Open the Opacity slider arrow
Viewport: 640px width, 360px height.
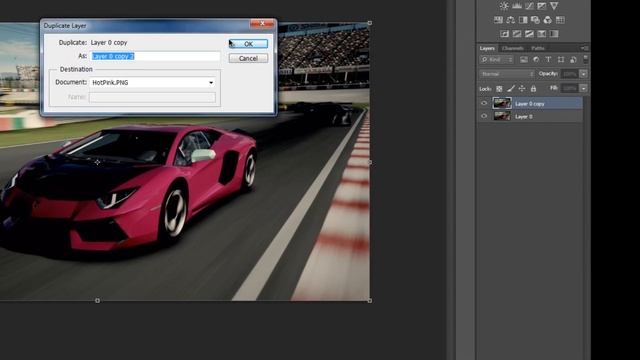[584, 74]
